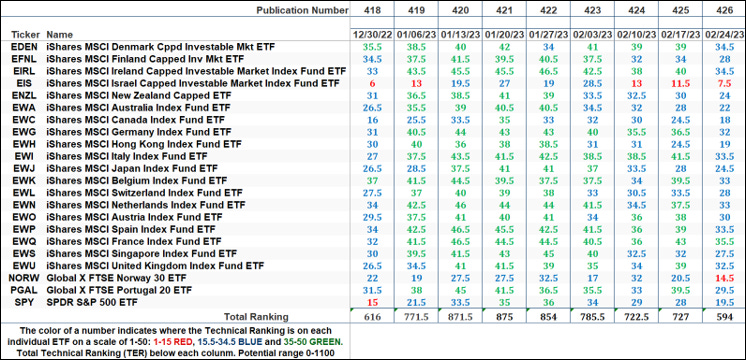Click iShares MSCI Singapore Index Fund ETF name
The width and height of the screenshot is (746, 360).
coord(142,253)
